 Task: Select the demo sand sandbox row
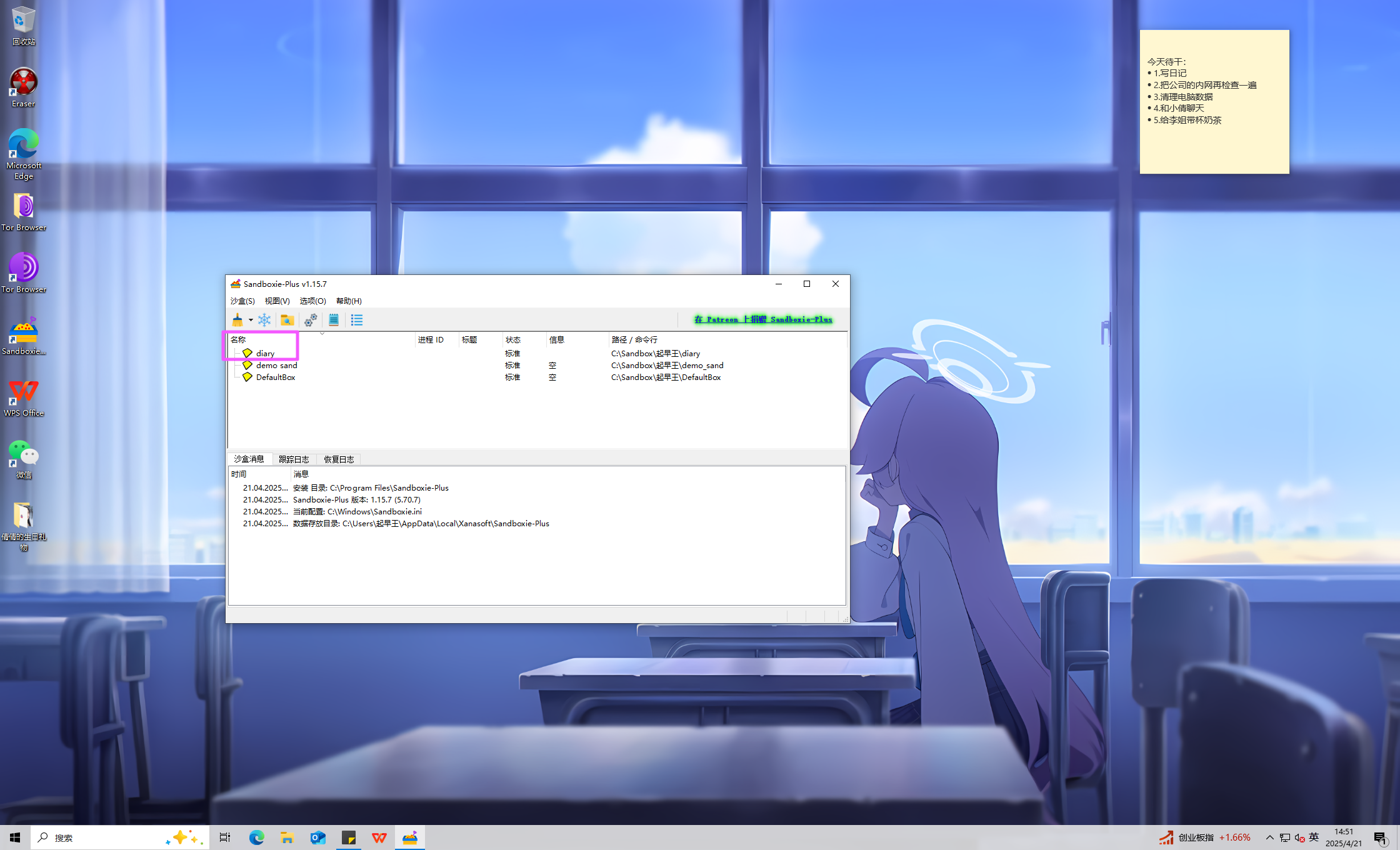[x=537, y=366]
